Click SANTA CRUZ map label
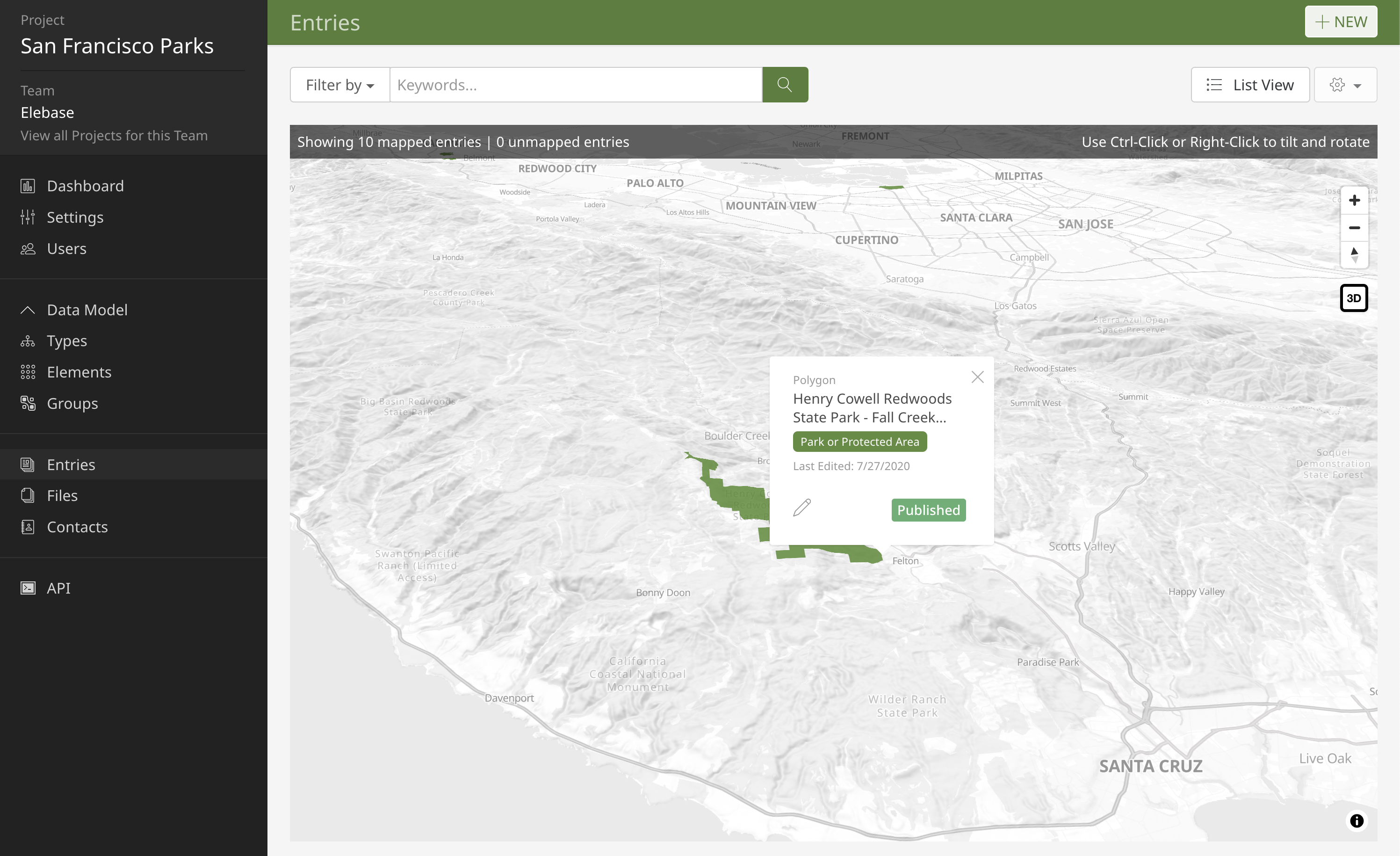The height and width of the screenshot is (856, 1400). 1151,766
